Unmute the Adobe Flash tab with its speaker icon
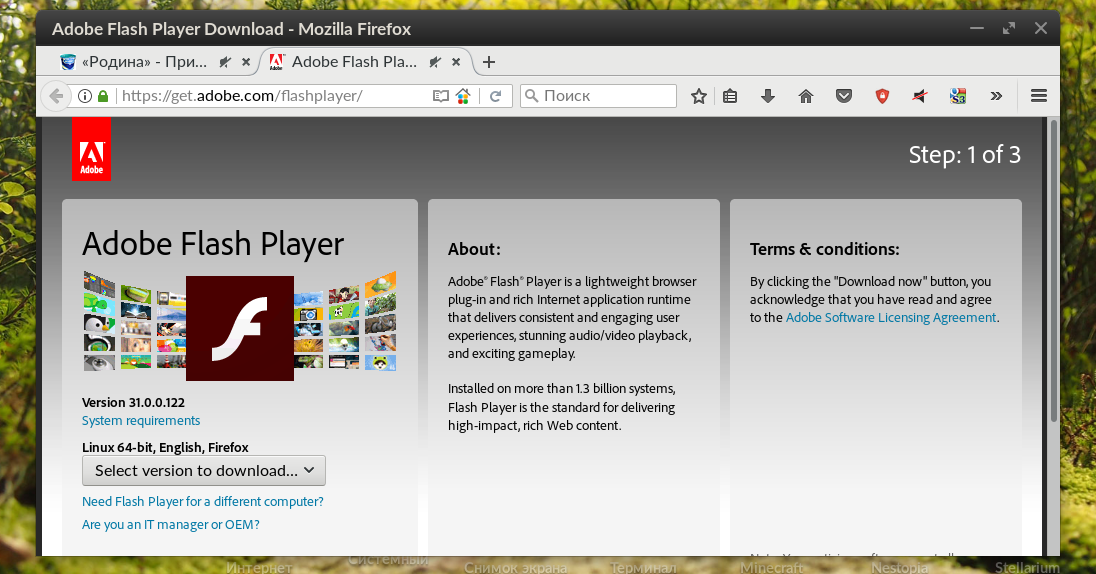 tap(435, 62)
